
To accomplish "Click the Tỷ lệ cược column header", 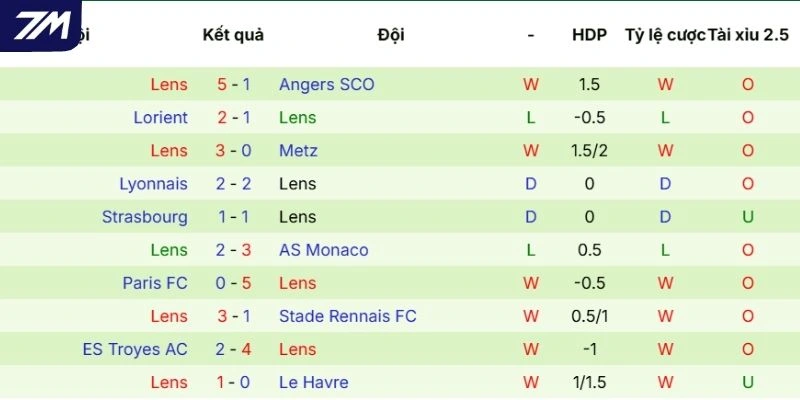I will pos(664,35).
